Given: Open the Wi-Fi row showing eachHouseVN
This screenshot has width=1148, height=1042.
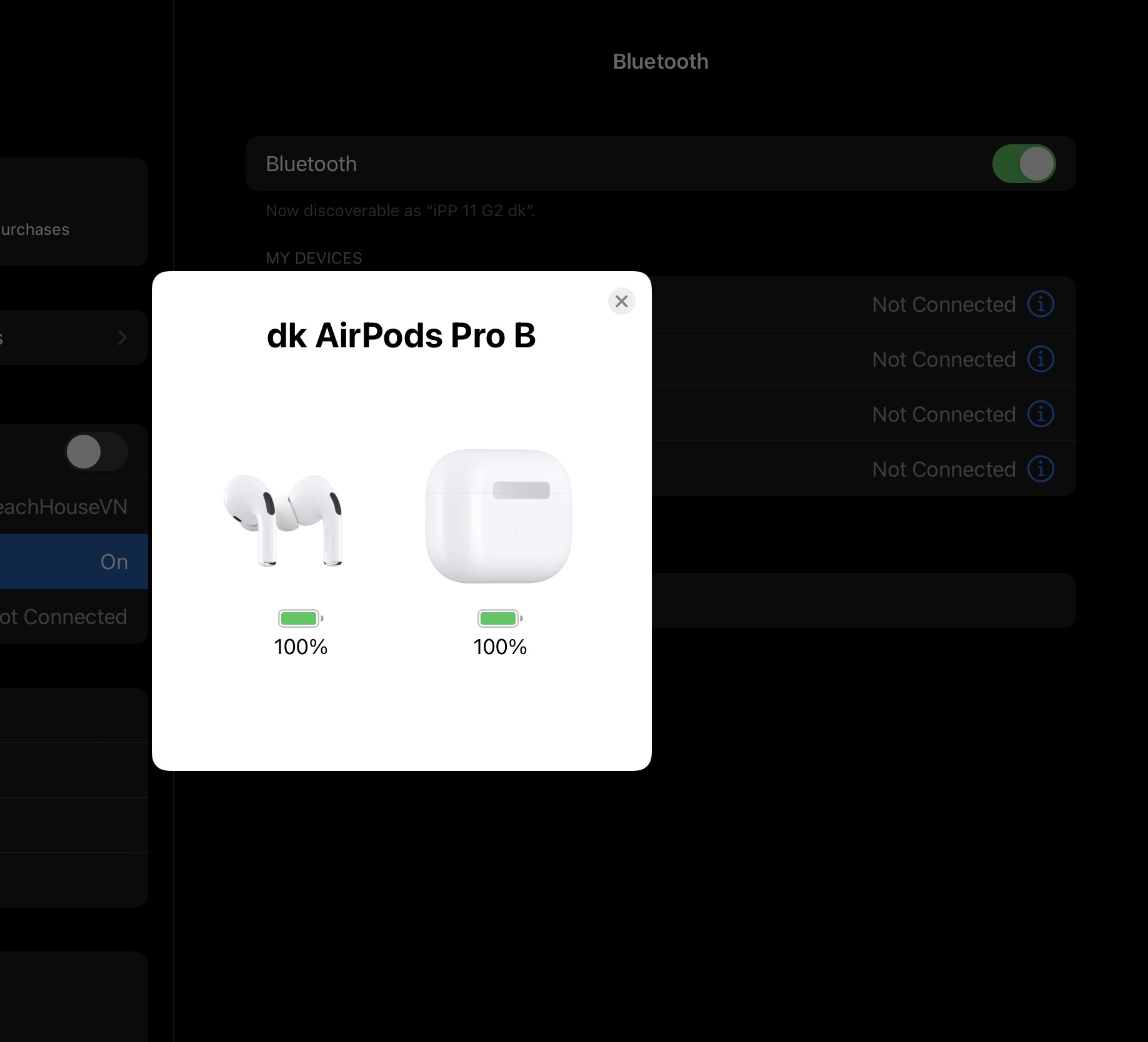Looking at the screenshot, I should [x=74, y=507].
